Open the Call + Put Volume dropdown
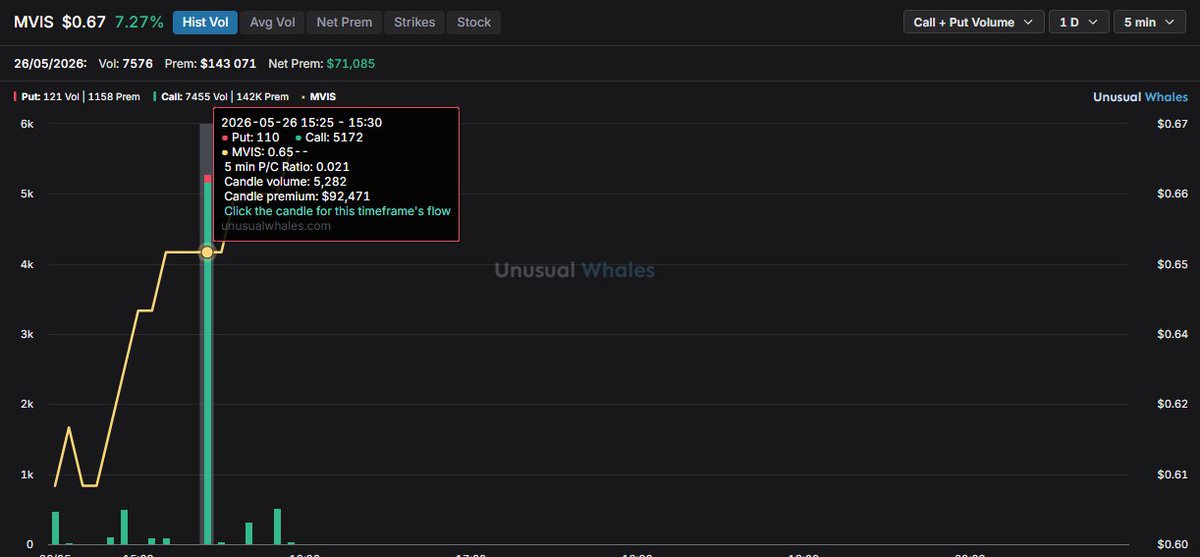The image size is (1200, 557). [974, 22]
